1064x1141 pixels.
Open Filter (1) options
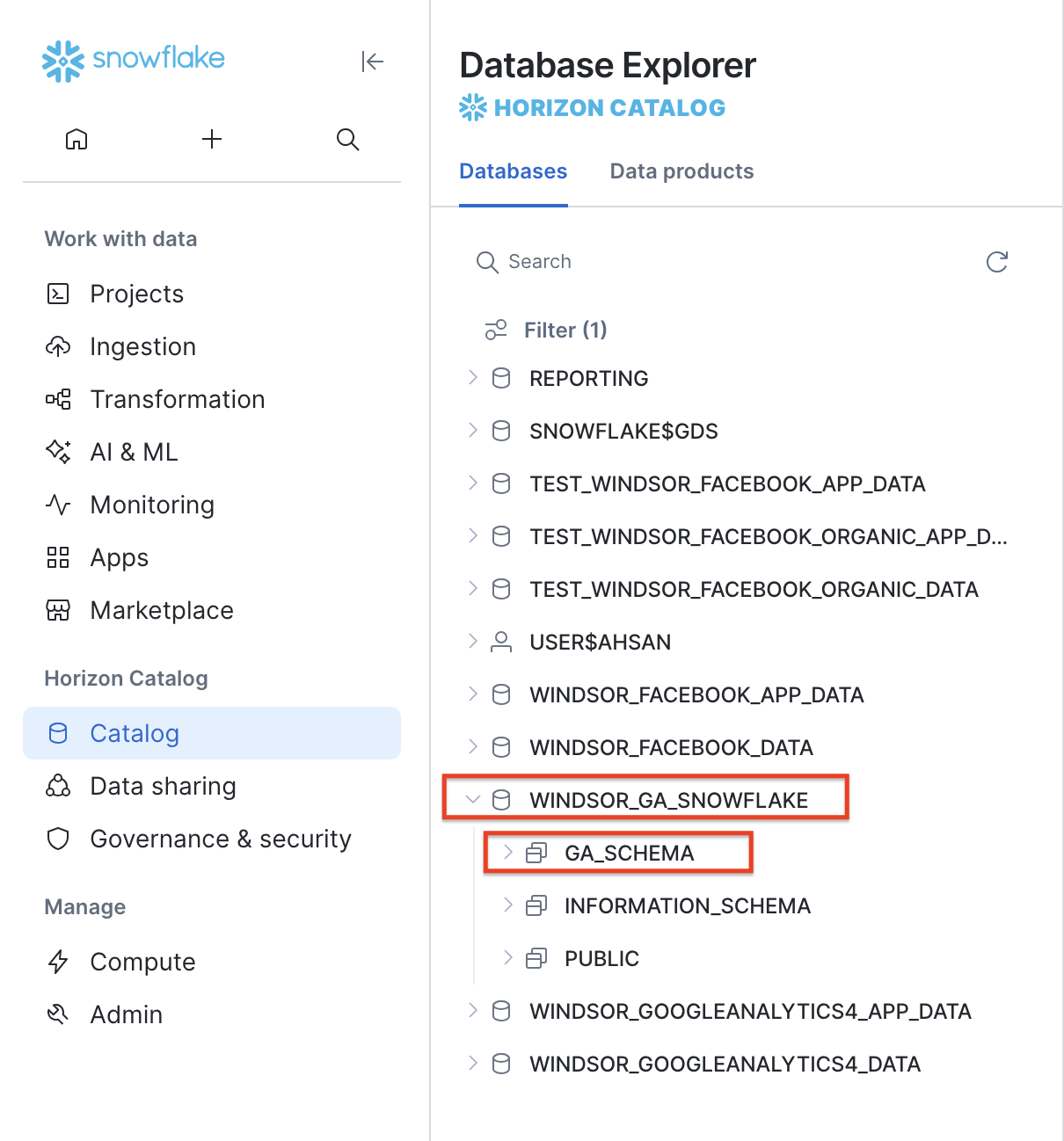(x=546, y=330)
